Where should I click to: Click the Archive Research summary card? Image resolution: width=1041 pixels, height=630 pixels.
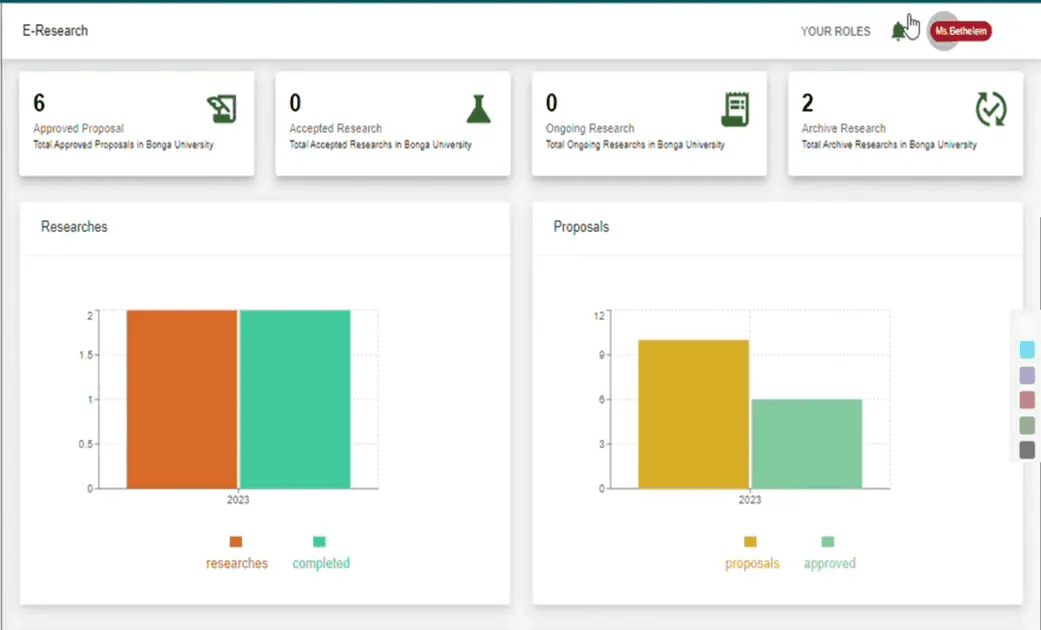point(905,123)
